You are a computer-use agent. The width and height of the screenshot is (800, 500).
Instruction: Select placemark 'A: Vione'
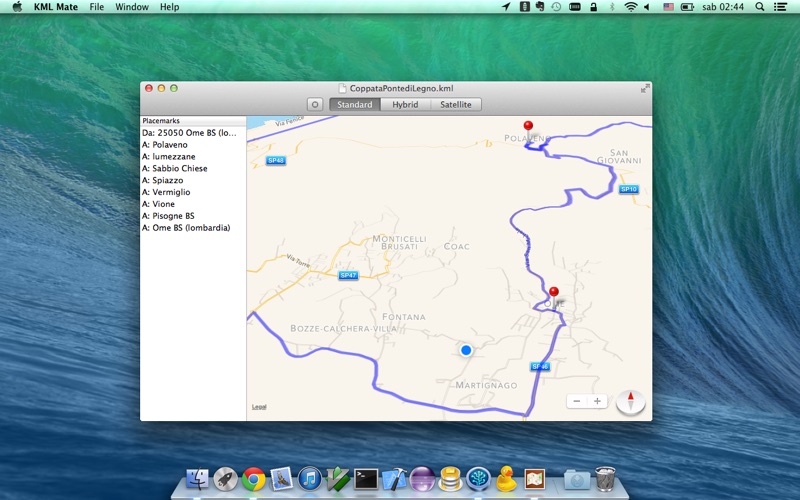pos(193,204)
